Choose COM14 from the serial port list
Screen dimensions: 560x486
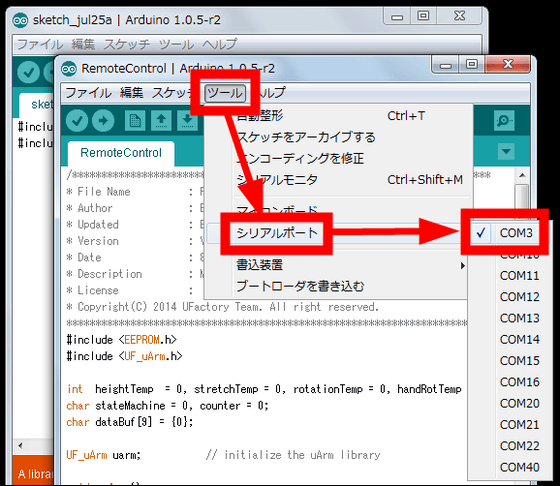pos(519,340)
